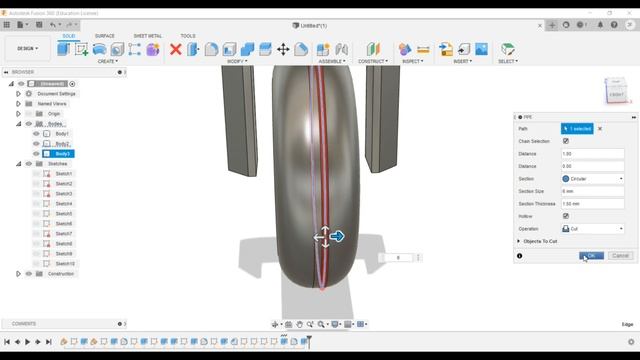This screenshot has height=360, width=640.
Task: Confirm the pipe with OK button
Action: (591, 256)
